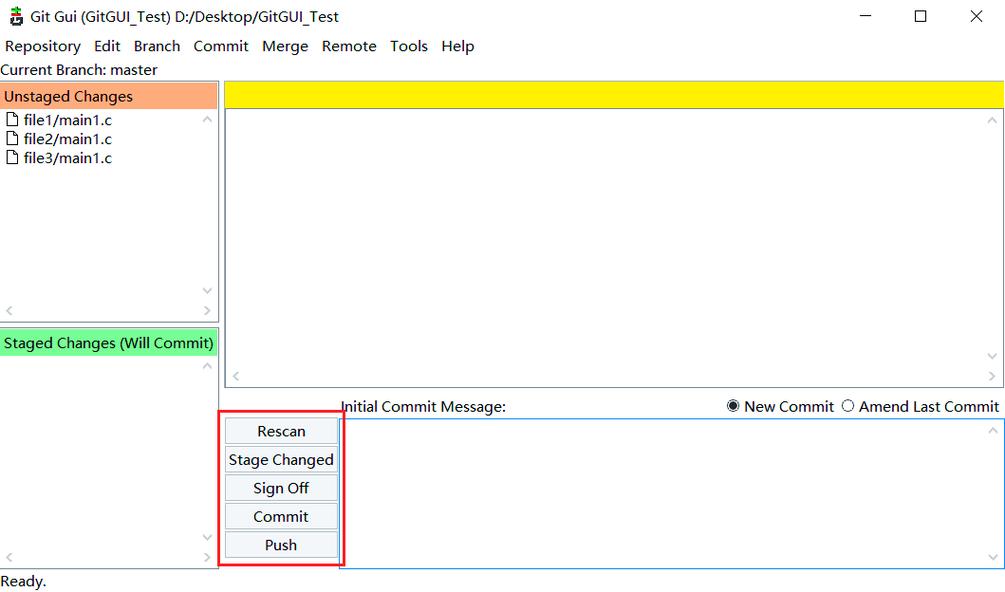The height and width of the screenshot is (592, 1005).
Task: Click the diff pane scroll-up arrow
Action: (992, 120)
